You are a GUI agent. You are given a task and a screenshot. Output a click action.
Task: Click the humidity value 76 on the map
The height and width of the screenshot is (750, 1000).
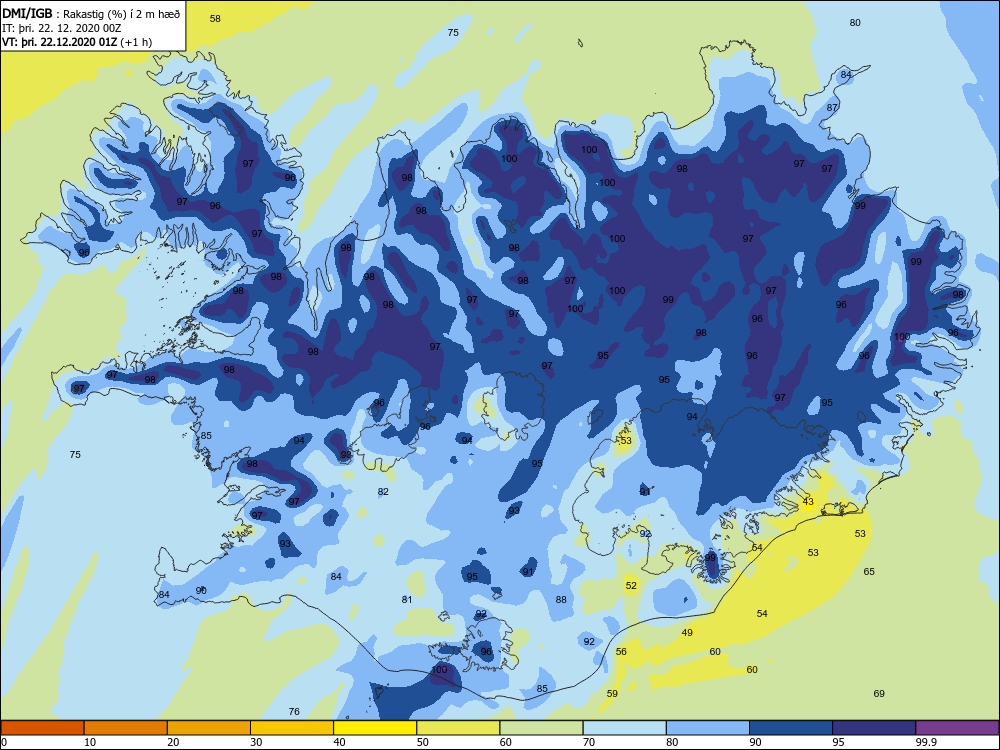click(294, 711)
